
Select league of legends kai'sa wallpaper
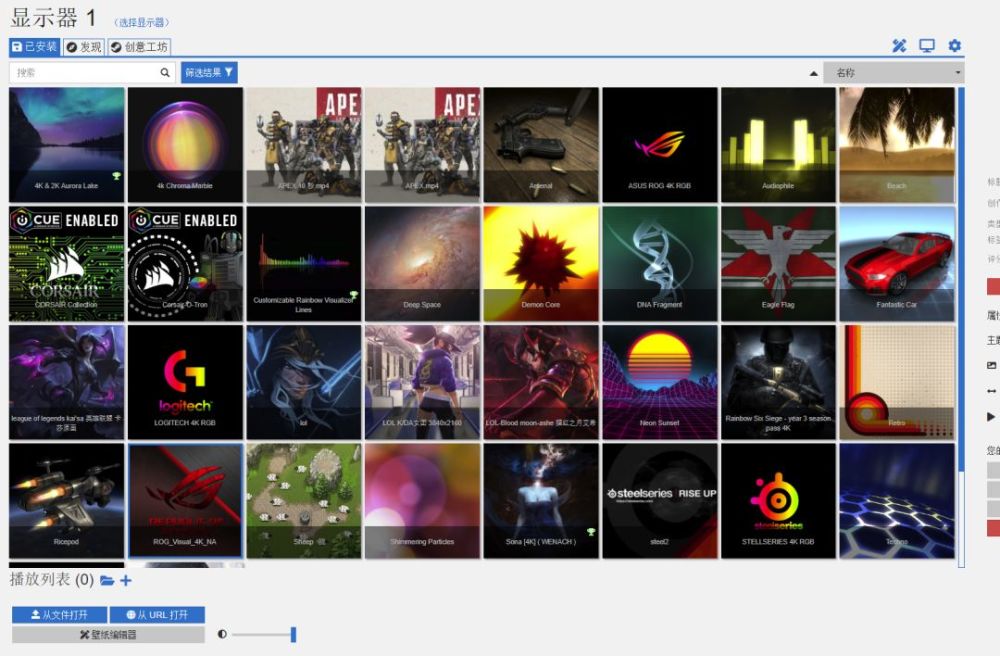67,382
